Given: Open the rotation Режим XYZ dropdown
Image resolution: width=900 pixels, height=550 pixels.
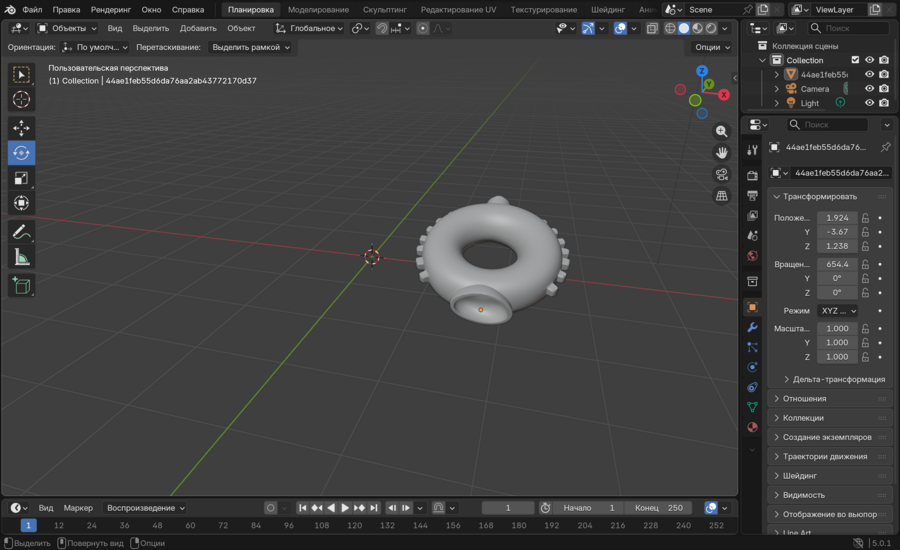Looking at the screenshot, I should coord(838,311).
